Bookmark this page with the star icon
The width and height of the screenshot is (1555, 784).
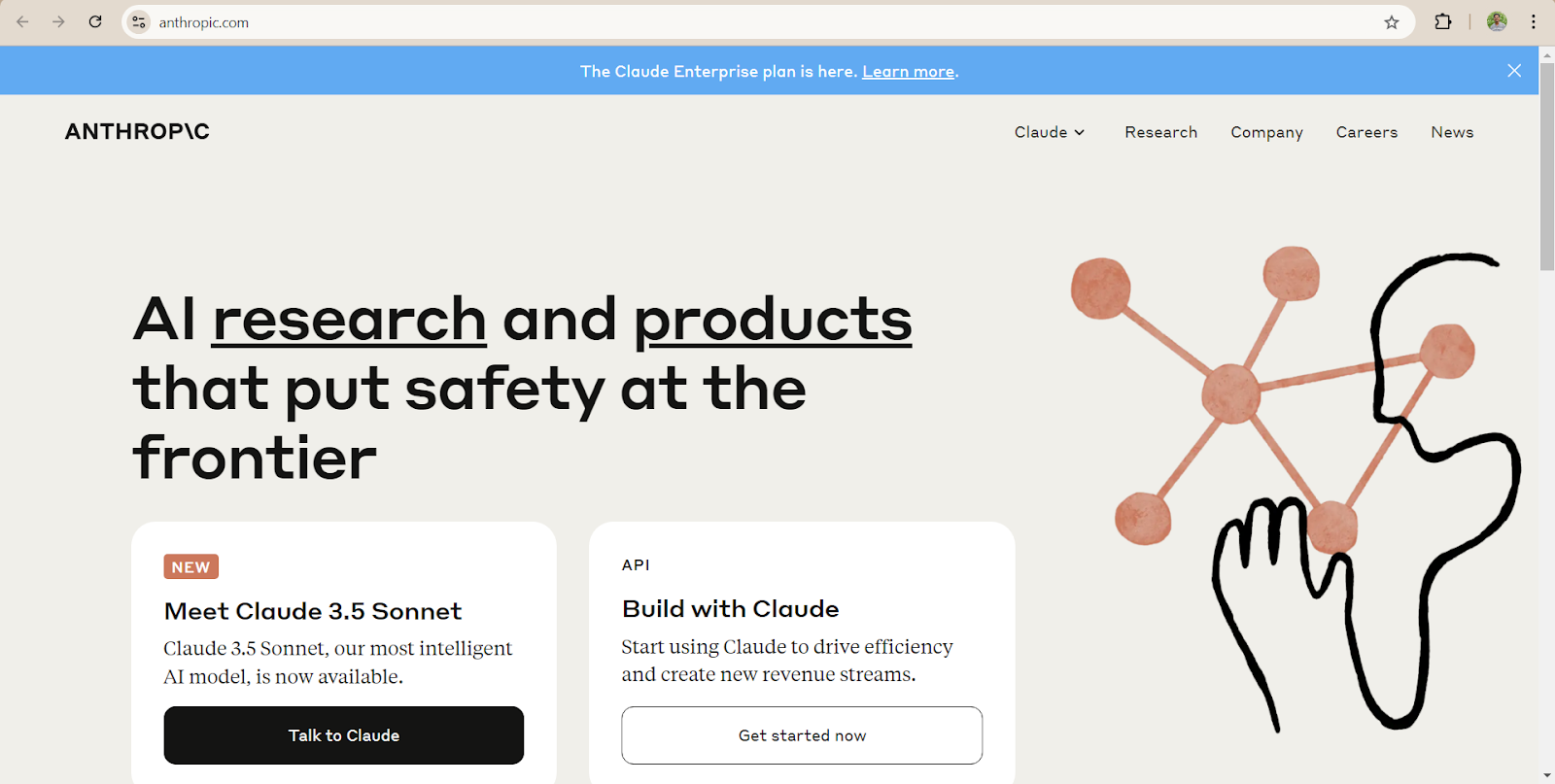(x=1392, y=22)
